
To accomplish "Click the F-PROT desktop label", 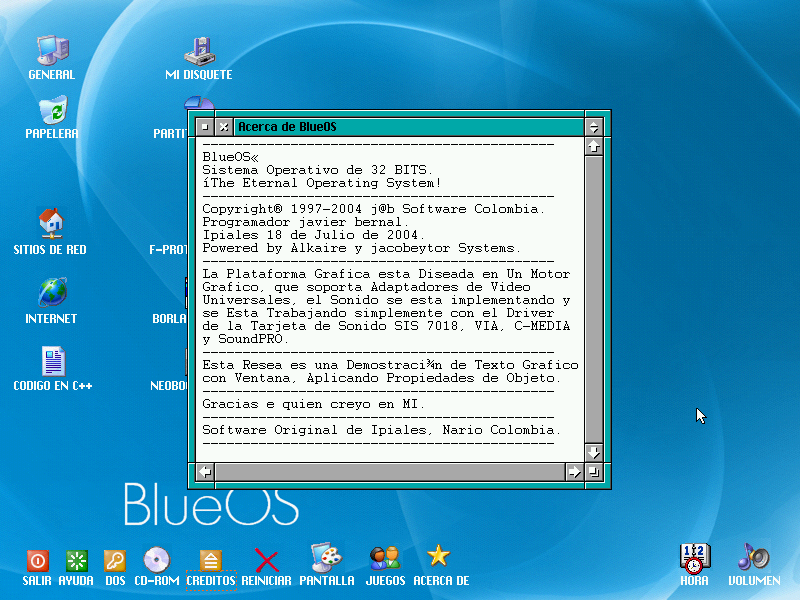I will click(x=168, y=249).
